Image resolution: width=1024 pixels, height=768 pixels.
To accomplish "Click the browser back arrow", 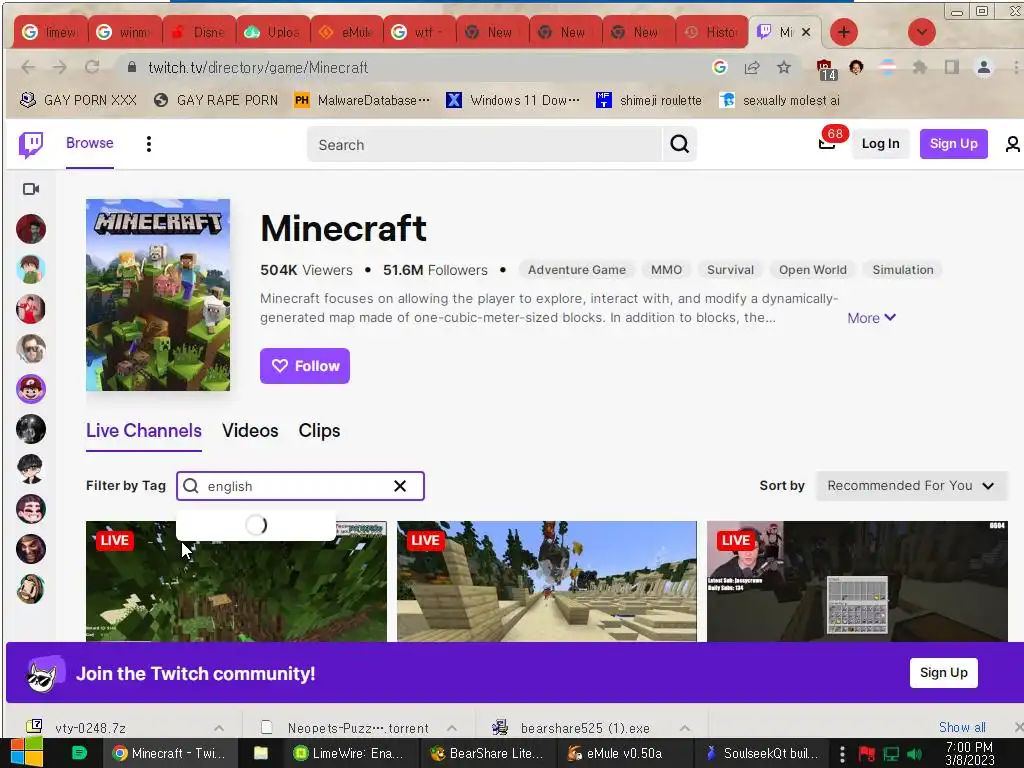I will 27,67.
